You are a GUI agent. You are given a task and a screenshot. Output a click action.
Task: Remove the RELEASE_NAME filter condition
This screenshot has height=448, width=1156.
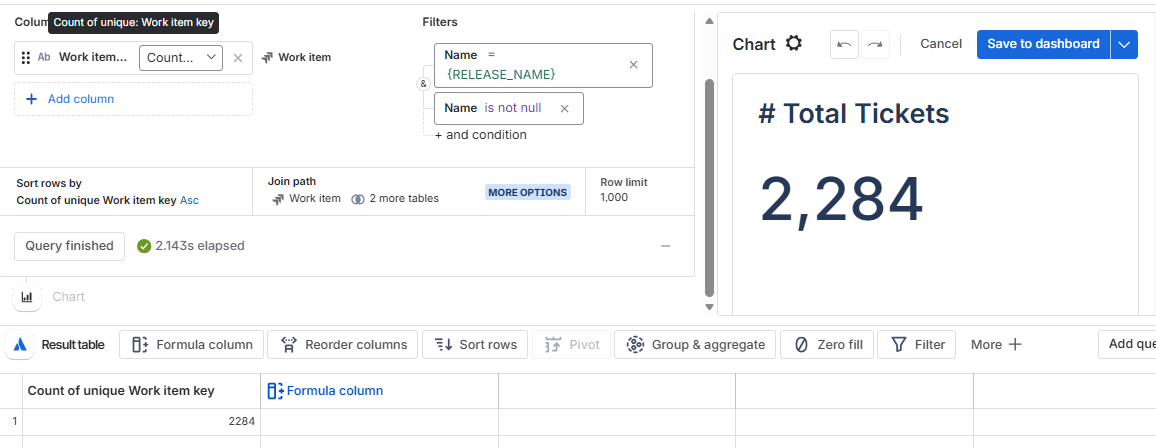[x=633, y=65]
